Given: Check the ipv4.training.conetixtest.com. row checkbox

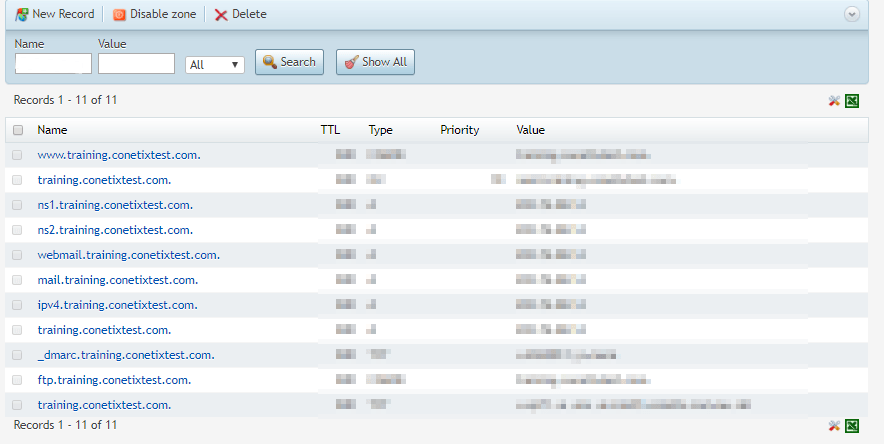Looking at the screenshot, I should [17, 305].
